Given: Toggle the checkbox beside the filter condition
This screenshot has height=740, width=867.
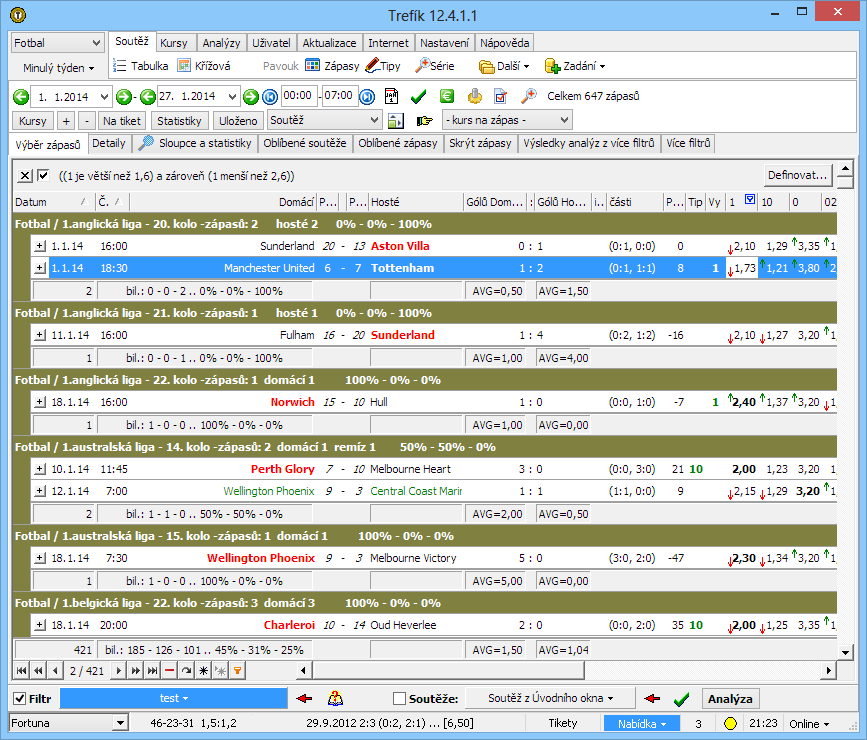Looking at the screenshot, I should point(43,175).
